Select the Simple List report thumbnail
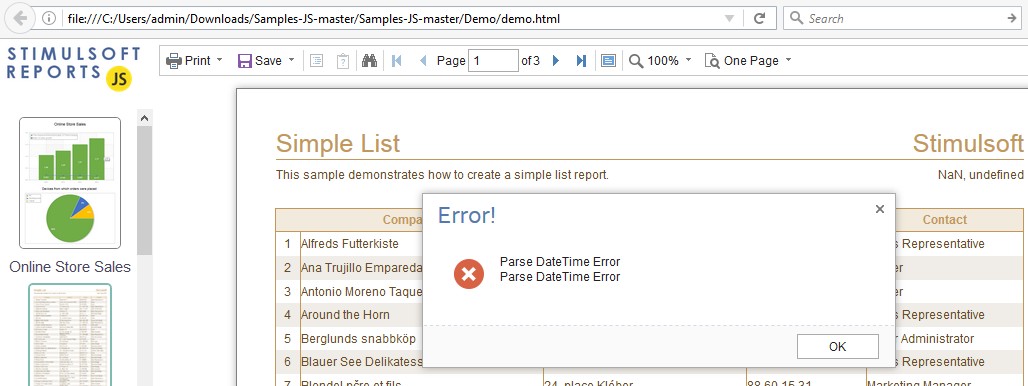Viewport: 1028px width, 386px height. 70,336
